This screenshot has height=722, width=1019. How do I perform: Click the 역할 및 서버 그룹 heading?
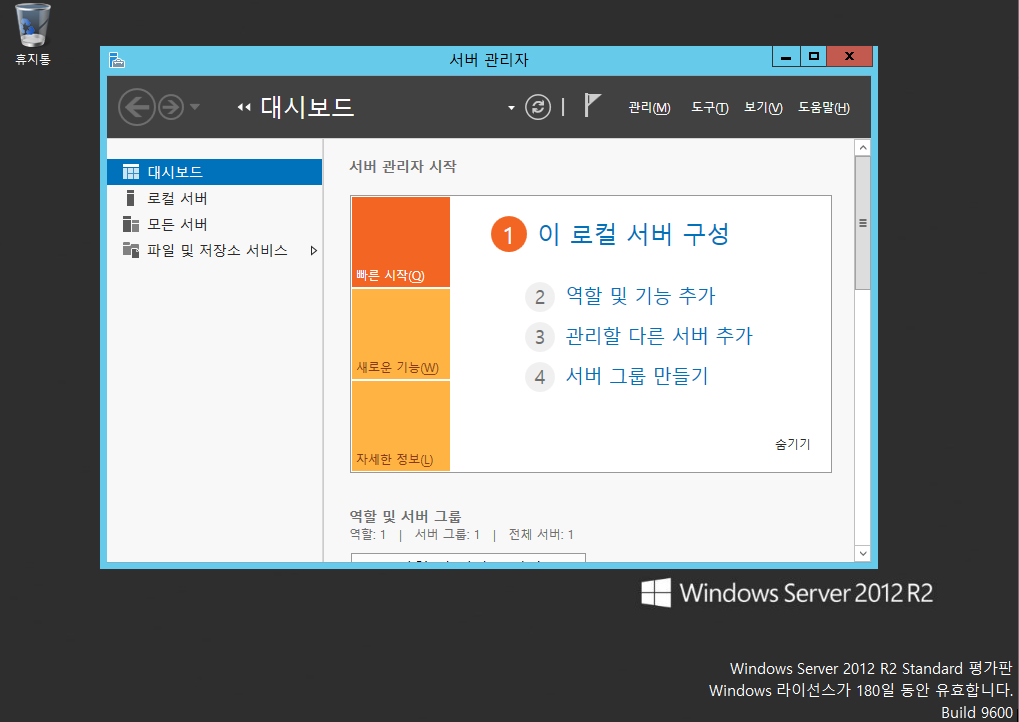[x=406, y=517]
